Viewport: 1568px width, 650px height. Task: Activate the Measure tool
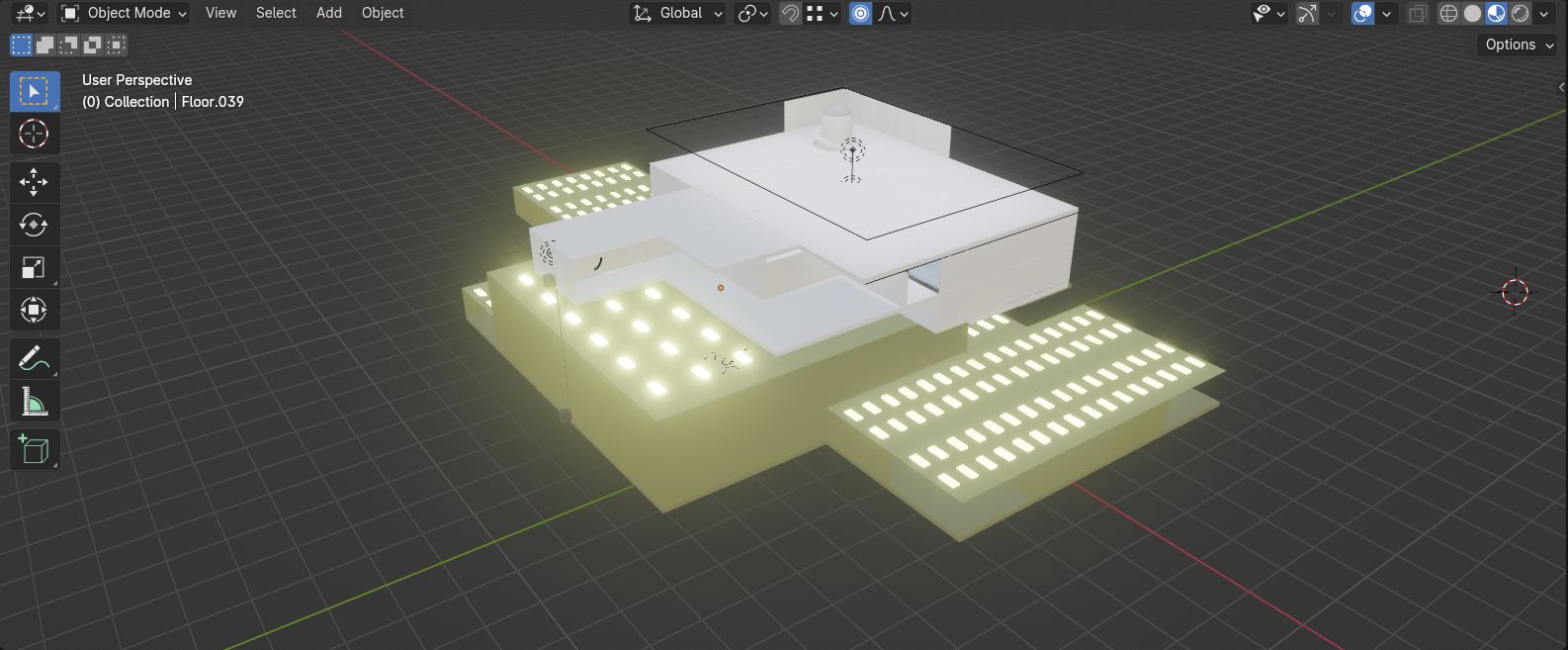[x=34, y=403]
